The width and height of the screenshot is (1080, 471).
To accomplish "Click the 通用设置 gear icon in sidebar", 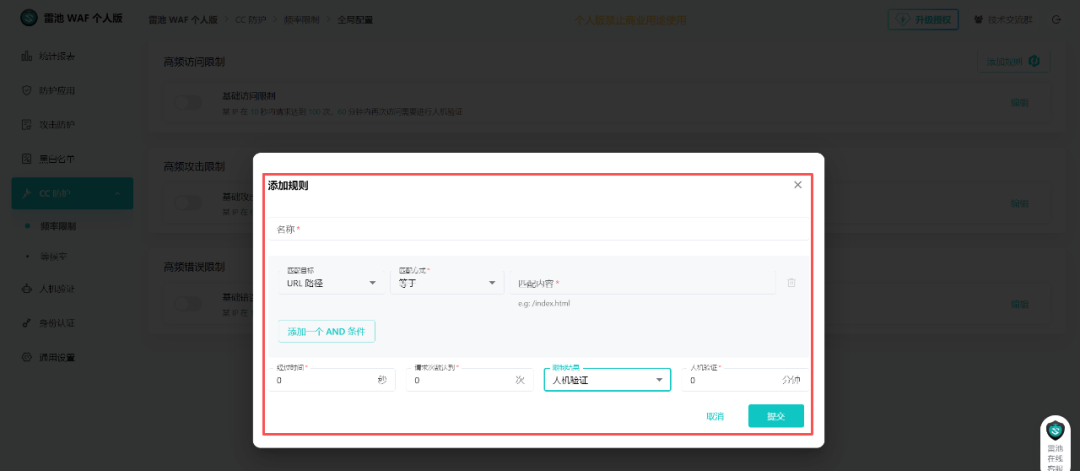I will click(27, 357).
